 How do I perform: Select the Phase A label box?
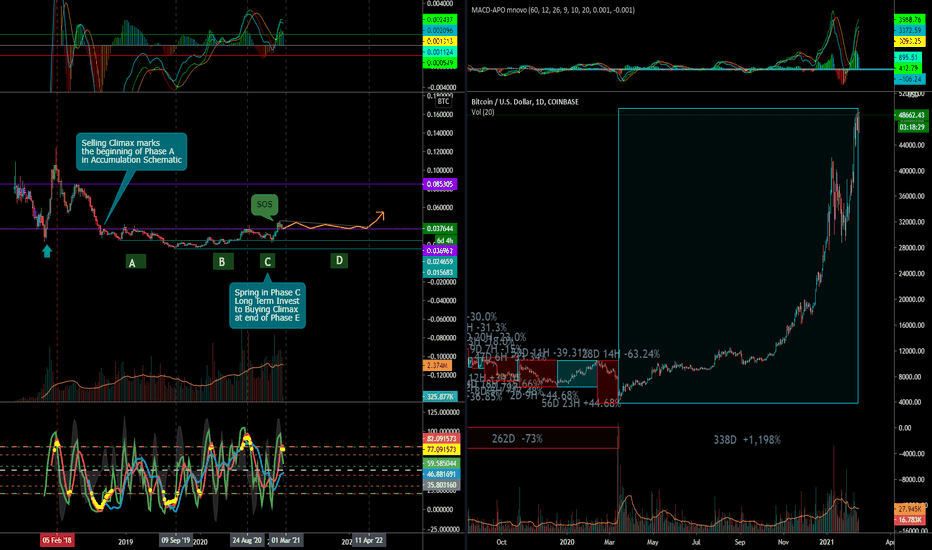coord(136,262)
